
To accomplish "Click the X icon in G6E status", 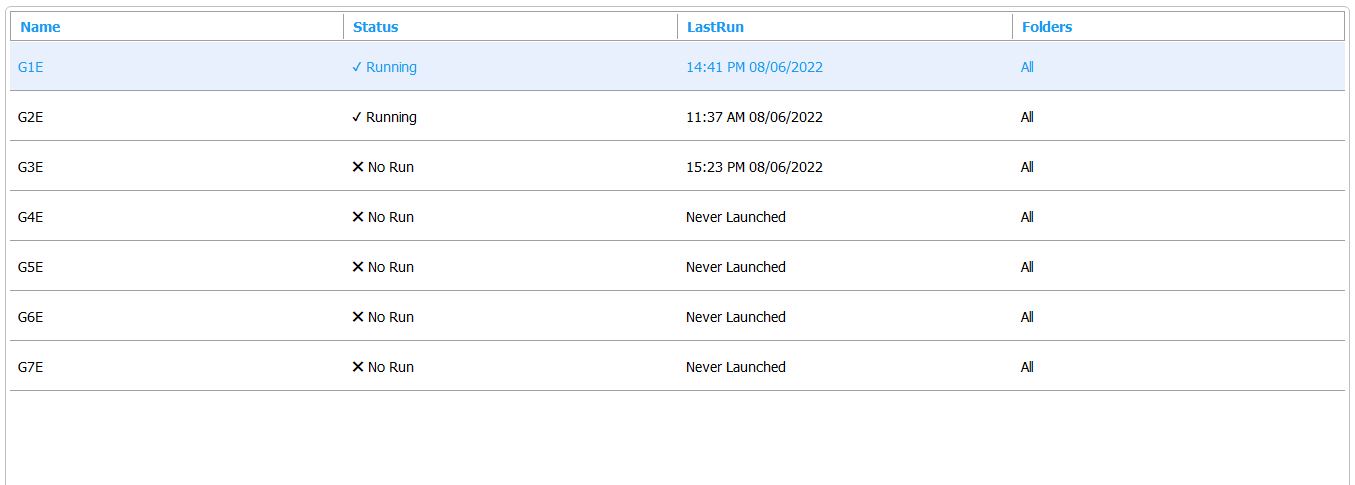I will tap(358, 317).
